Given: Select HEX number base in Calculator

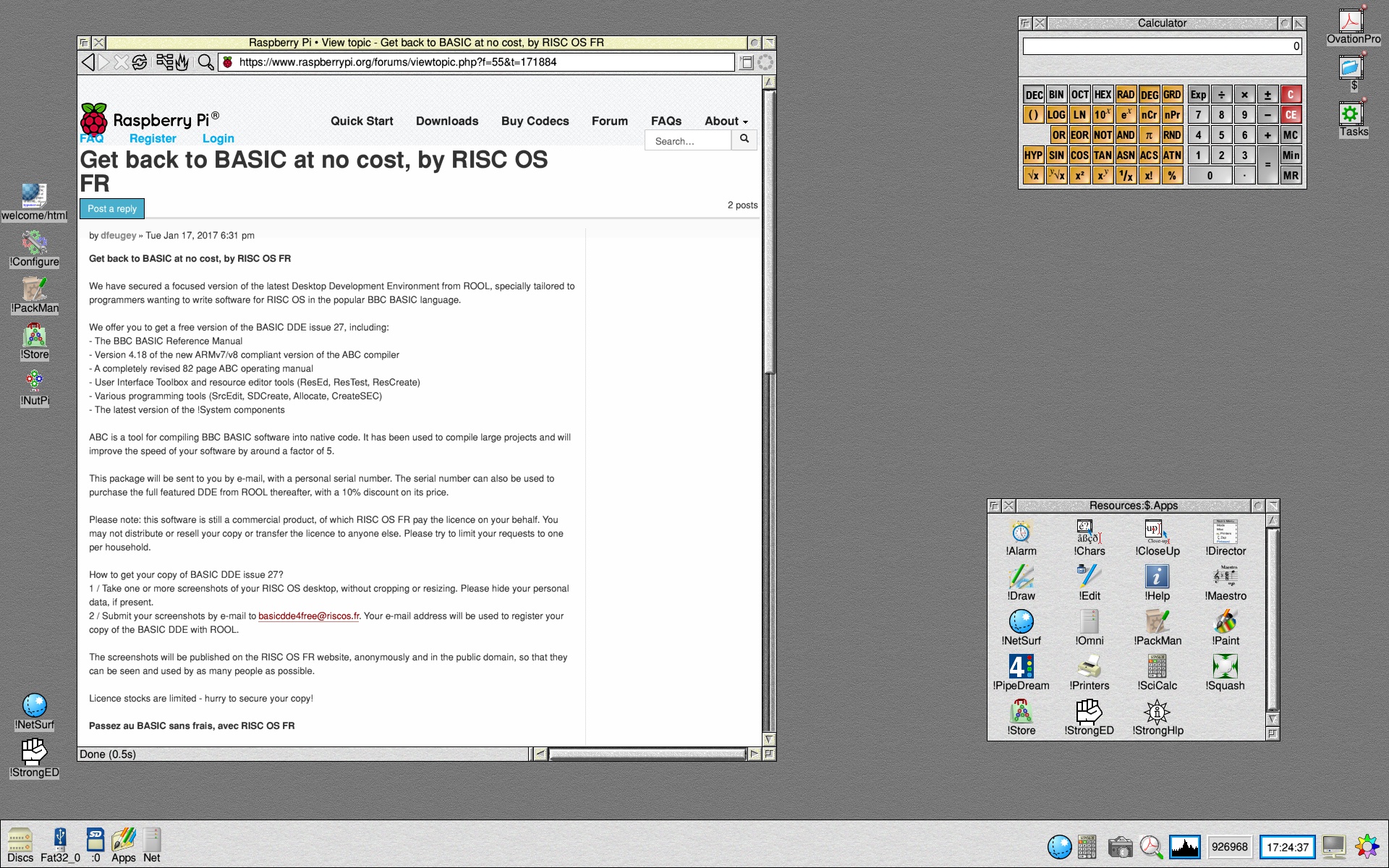Looking at the screenshot, I should point(1103,95).
